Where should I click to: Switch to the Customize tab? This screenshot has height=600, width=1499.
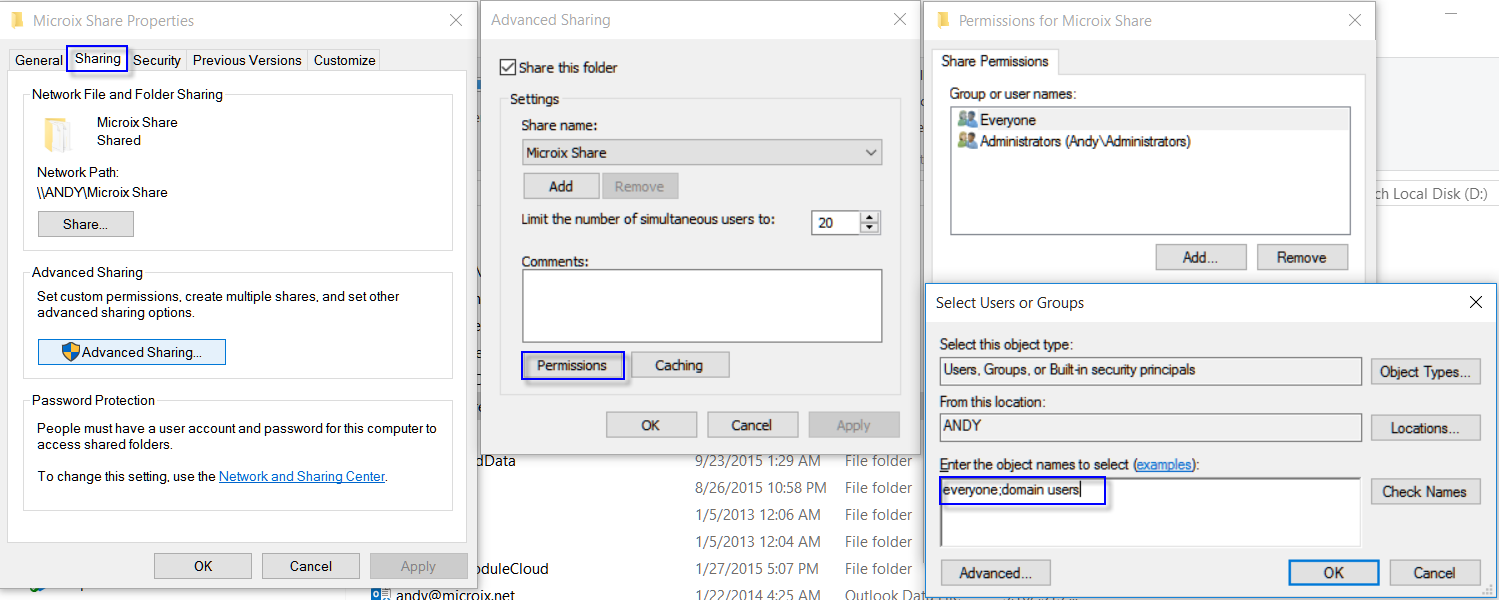tap(344, 60)
